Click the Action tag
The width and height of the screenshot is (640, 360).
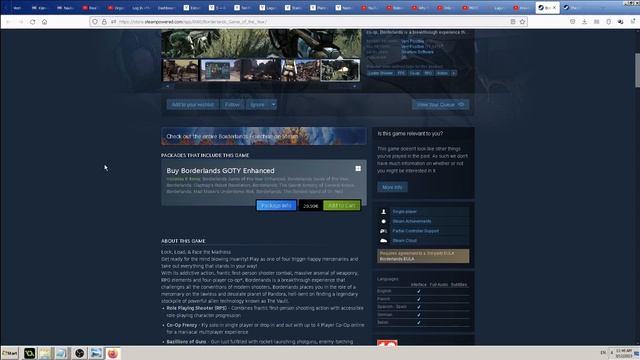[442, 73]
